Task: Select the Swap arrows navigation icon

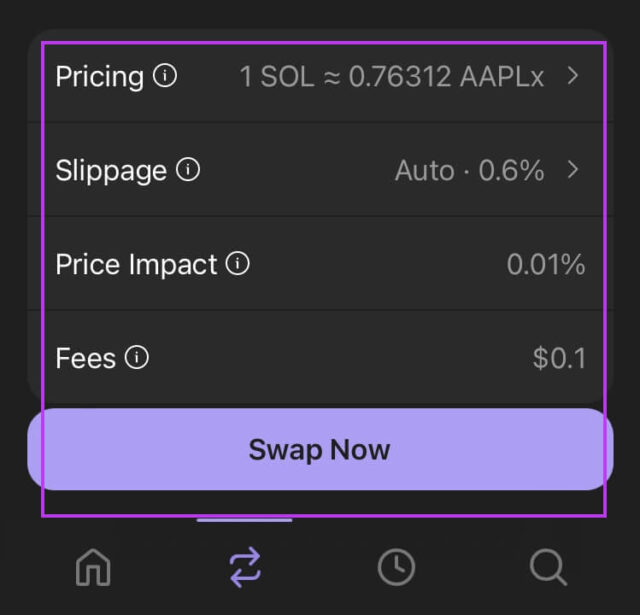Action: [x=245, y=568]
